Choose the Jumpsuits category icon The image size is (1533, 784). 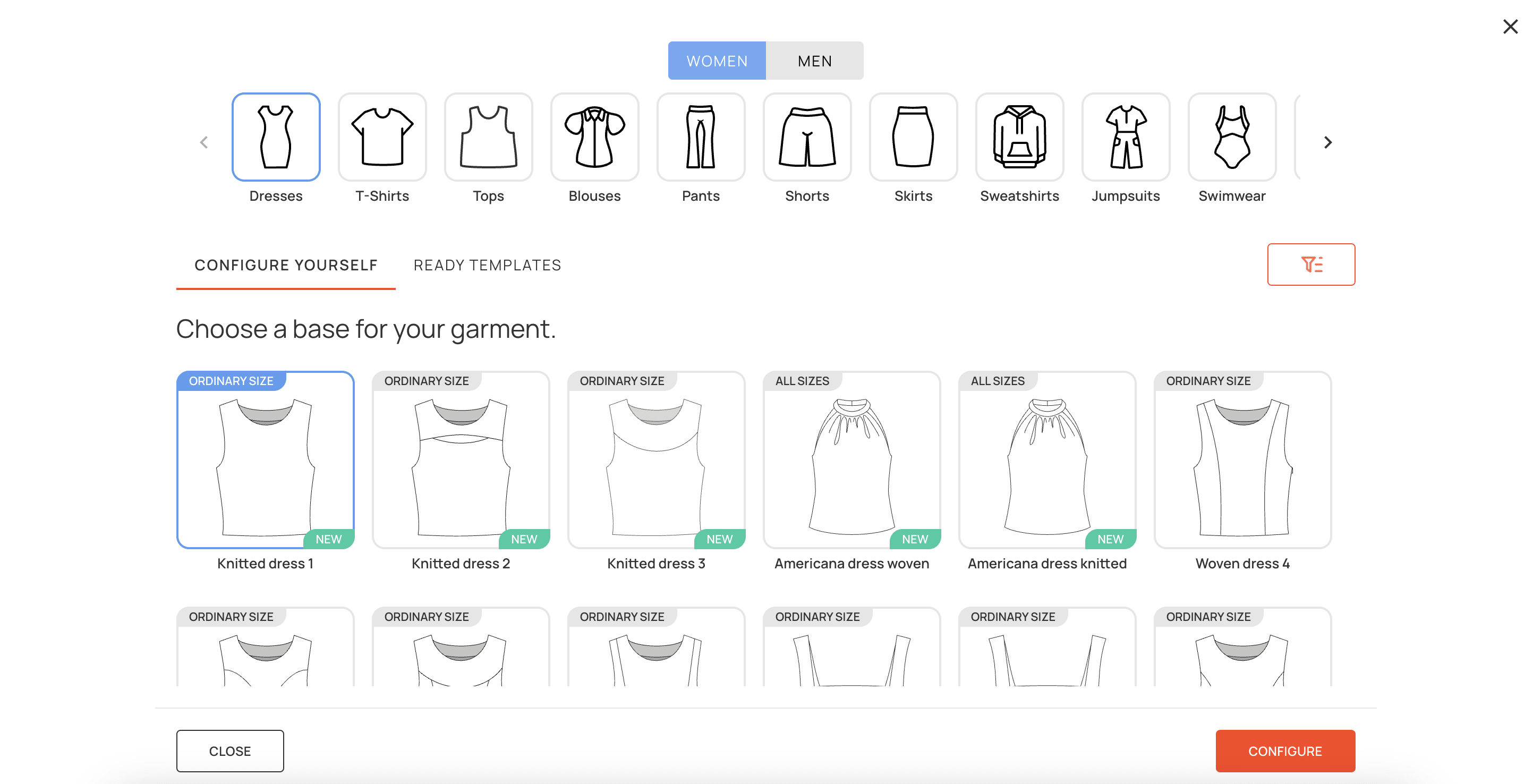tap(1126, 138)
